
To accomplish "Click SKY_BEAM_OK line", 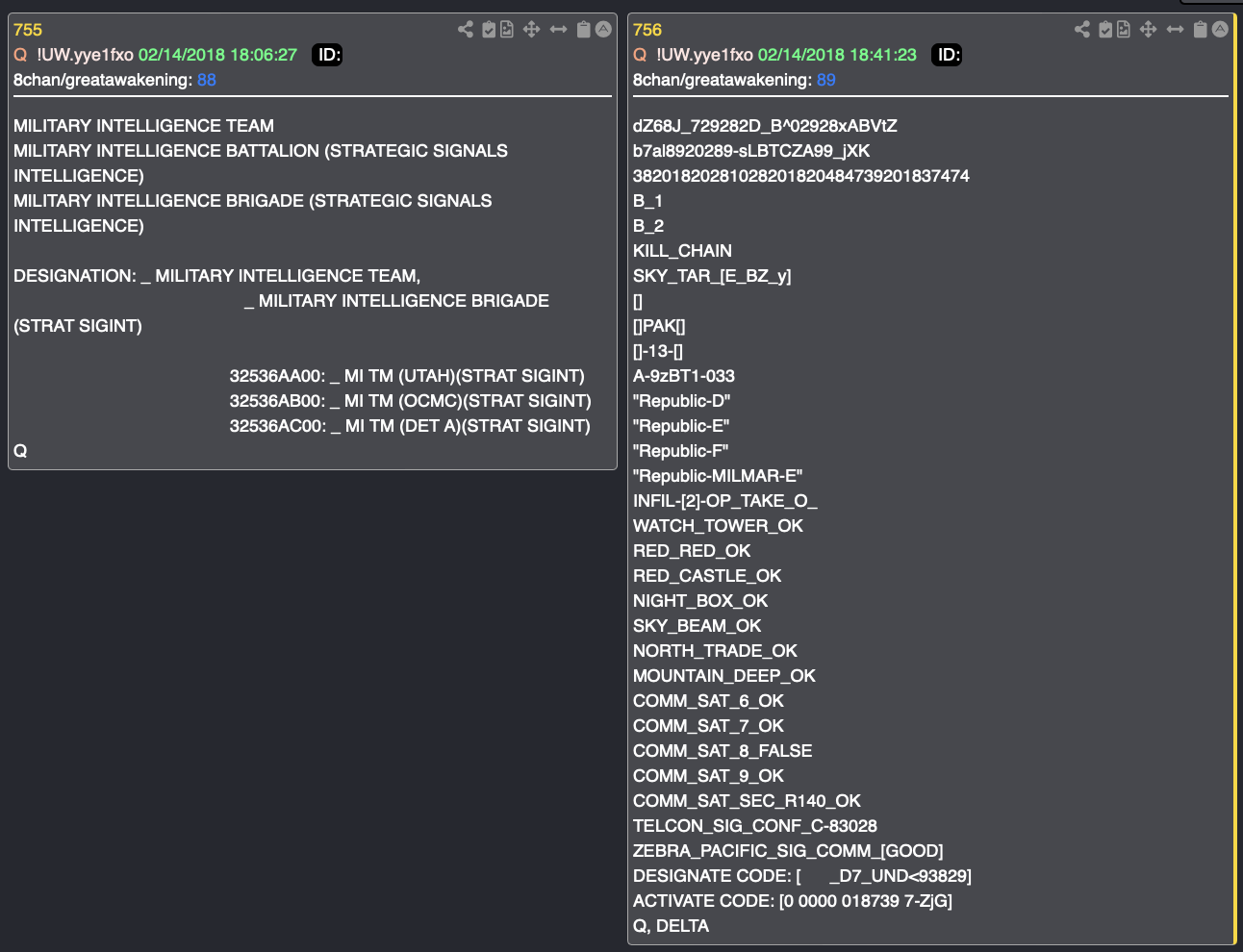I will [698, 626].
